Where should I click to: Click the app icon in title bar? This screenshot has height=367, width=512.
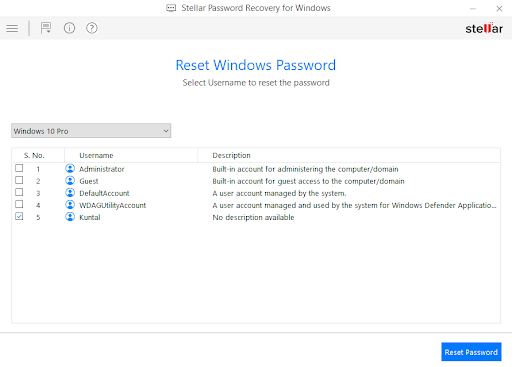171,8
